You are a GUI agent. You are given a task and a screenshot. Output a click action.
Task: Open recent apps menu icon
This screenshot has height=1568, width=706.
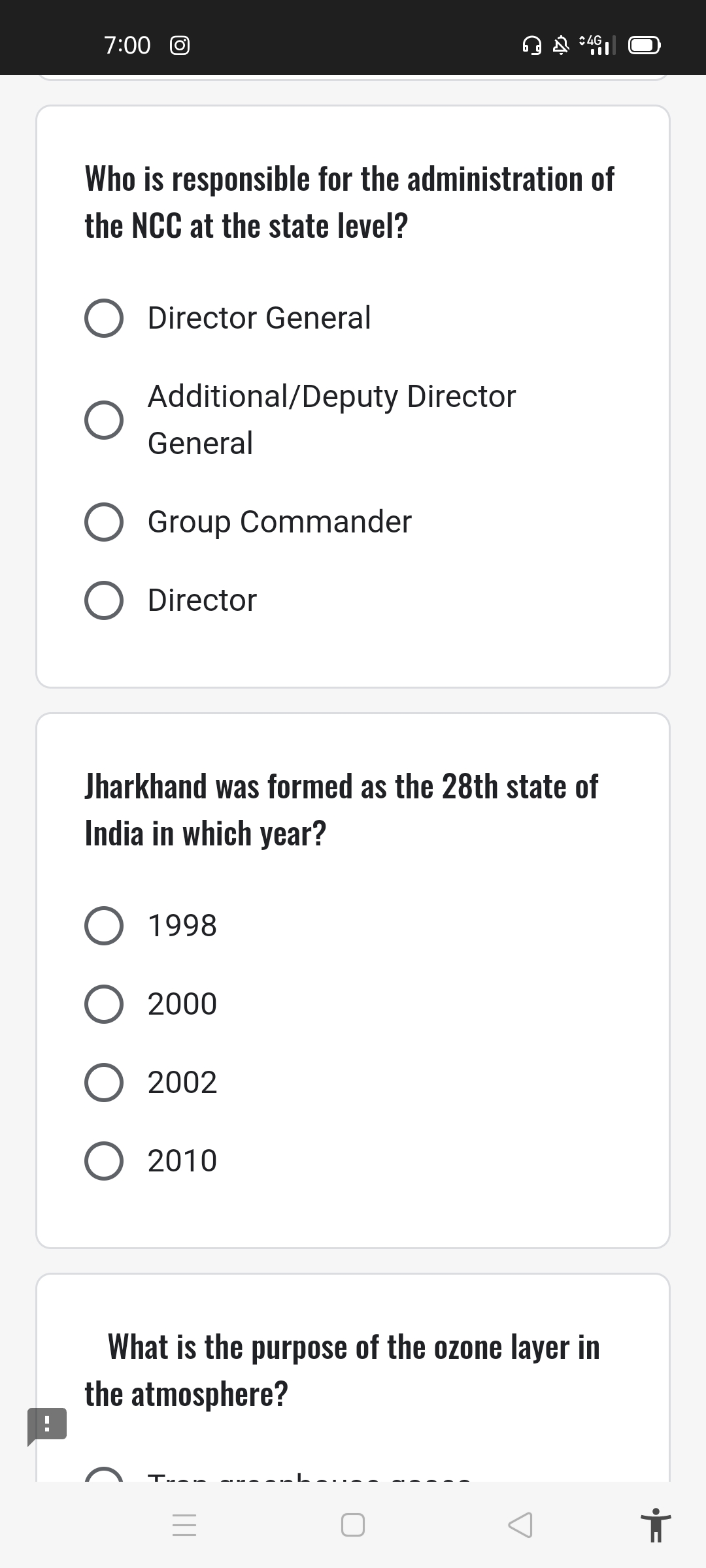(184, 1526)
